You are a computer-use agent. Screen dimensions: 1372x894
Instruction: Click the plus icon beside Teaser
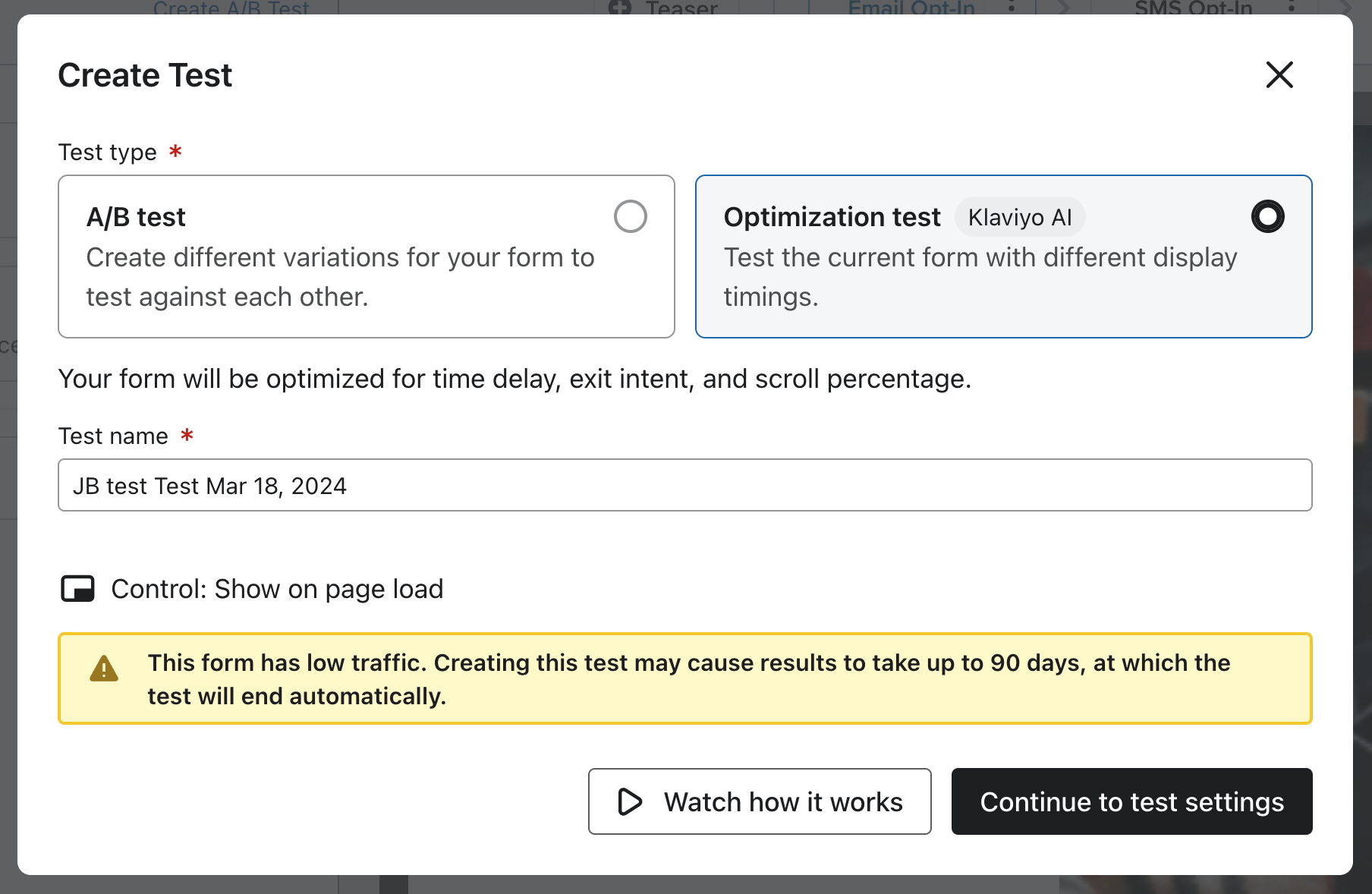click(x=620, y=8)
